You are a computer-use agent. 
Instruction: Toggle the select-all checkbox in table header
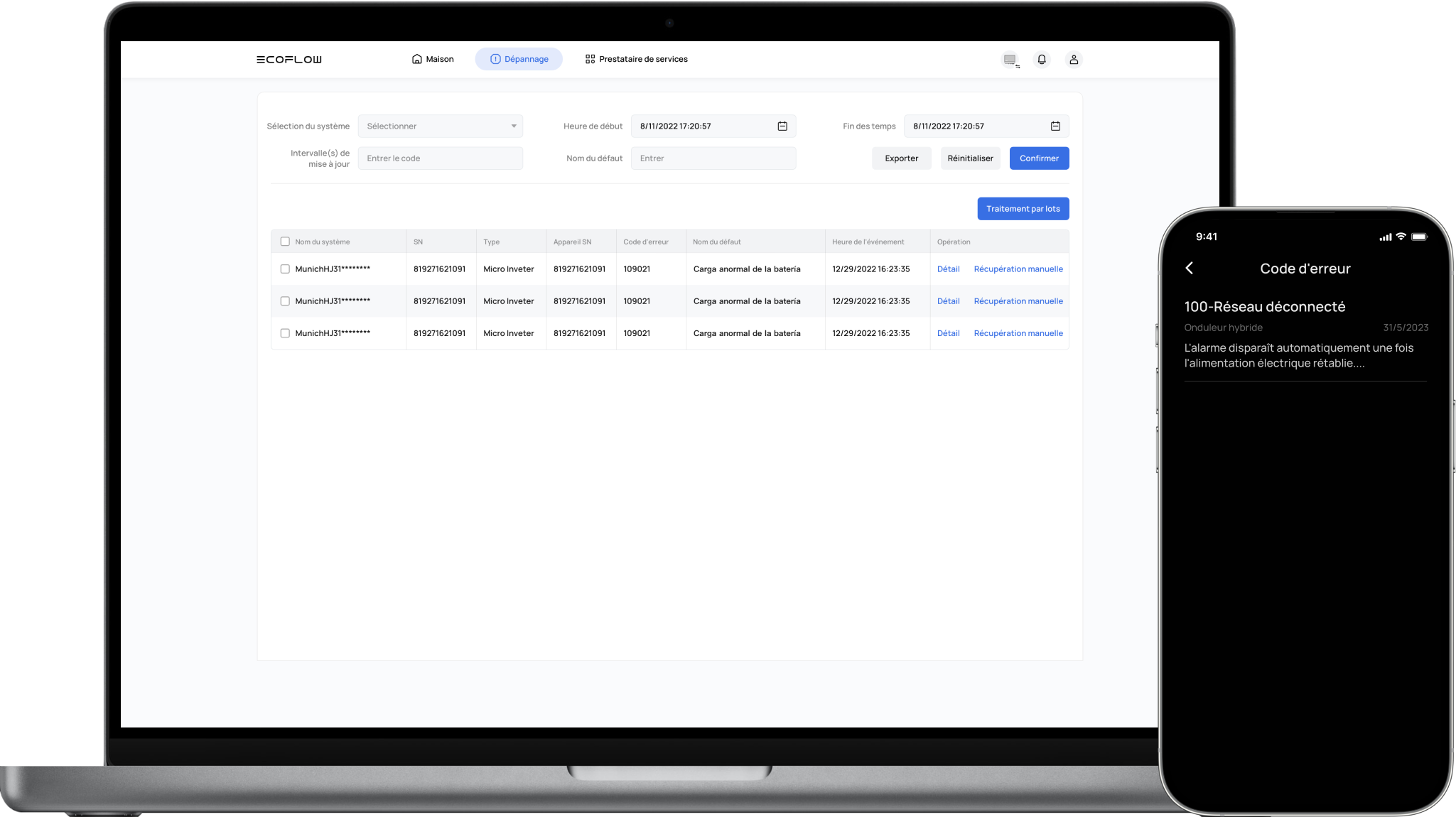coord(285,242)
